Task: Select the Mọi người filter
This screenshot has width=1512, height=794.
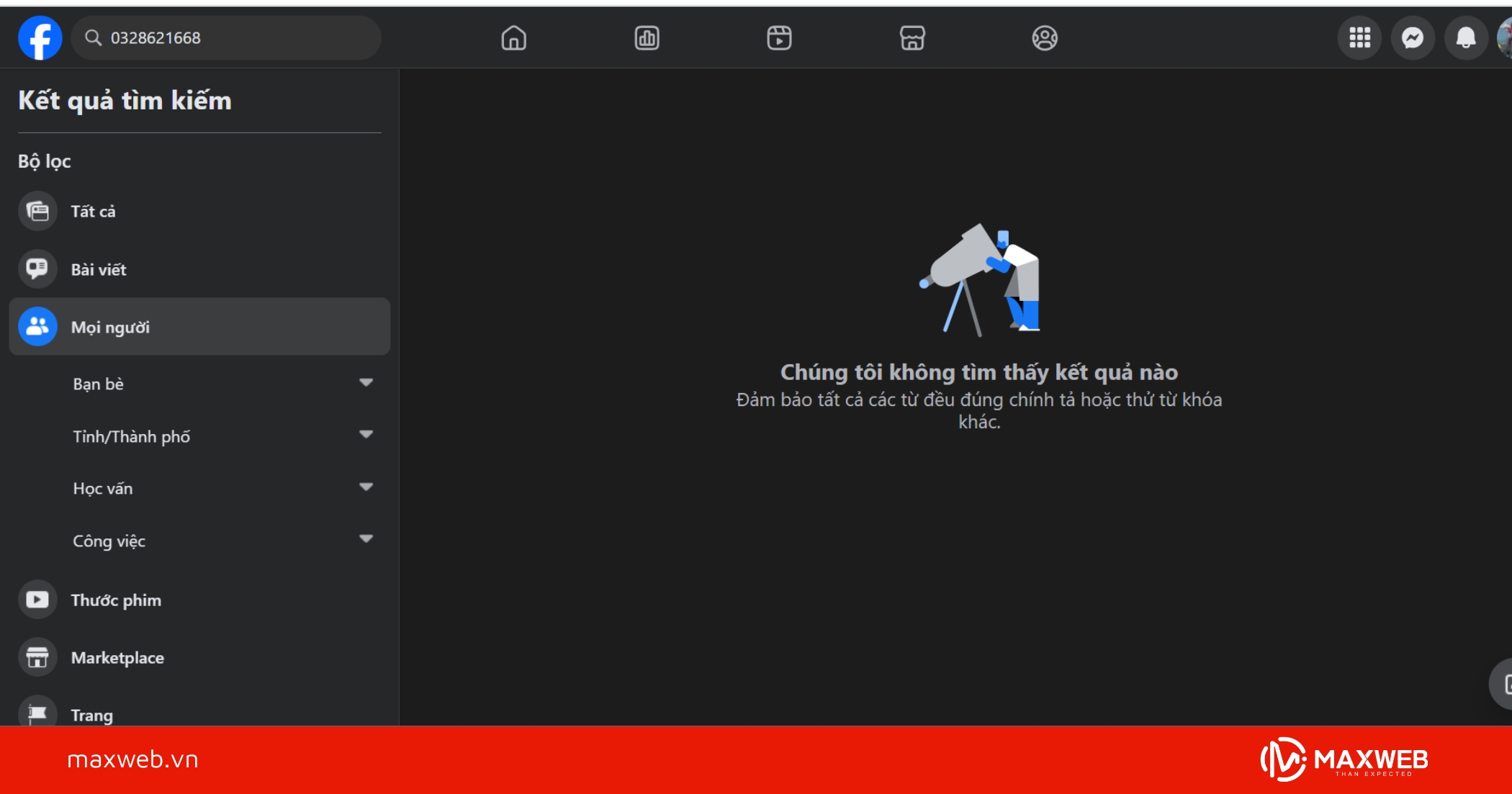Action: 110,328
